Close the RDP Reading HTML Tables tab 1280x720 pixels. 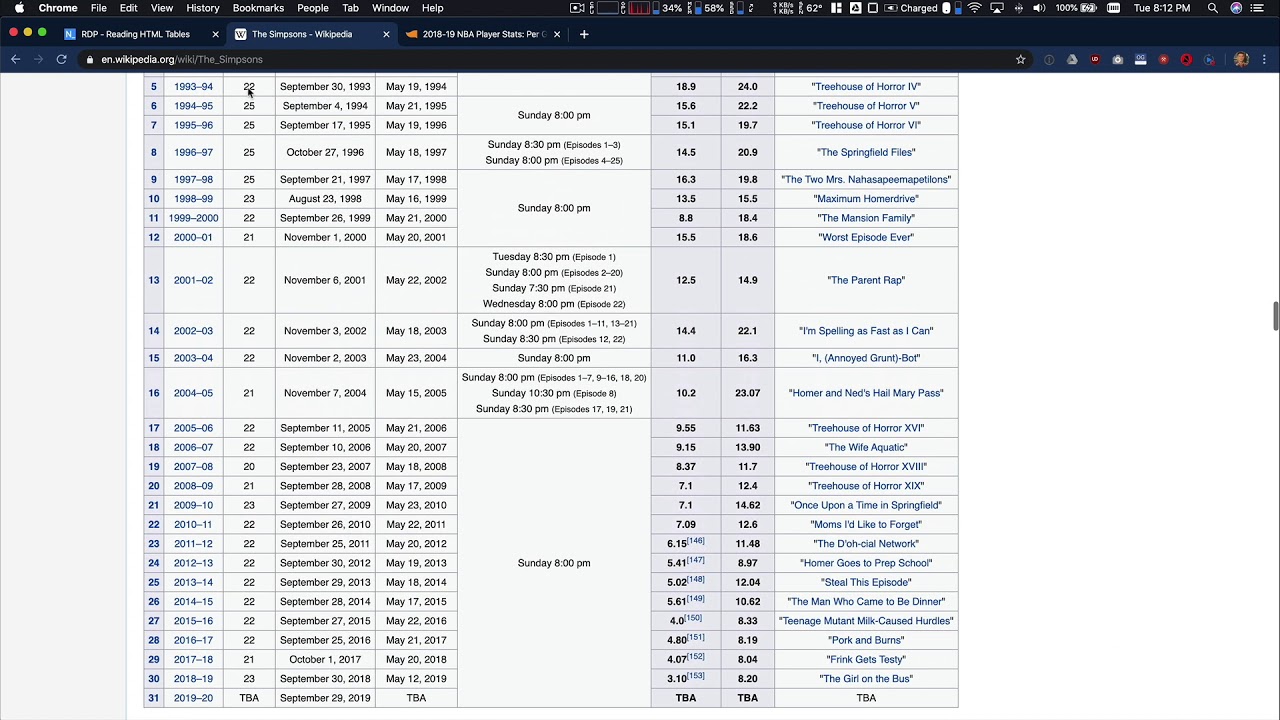[x=214, y=34]
